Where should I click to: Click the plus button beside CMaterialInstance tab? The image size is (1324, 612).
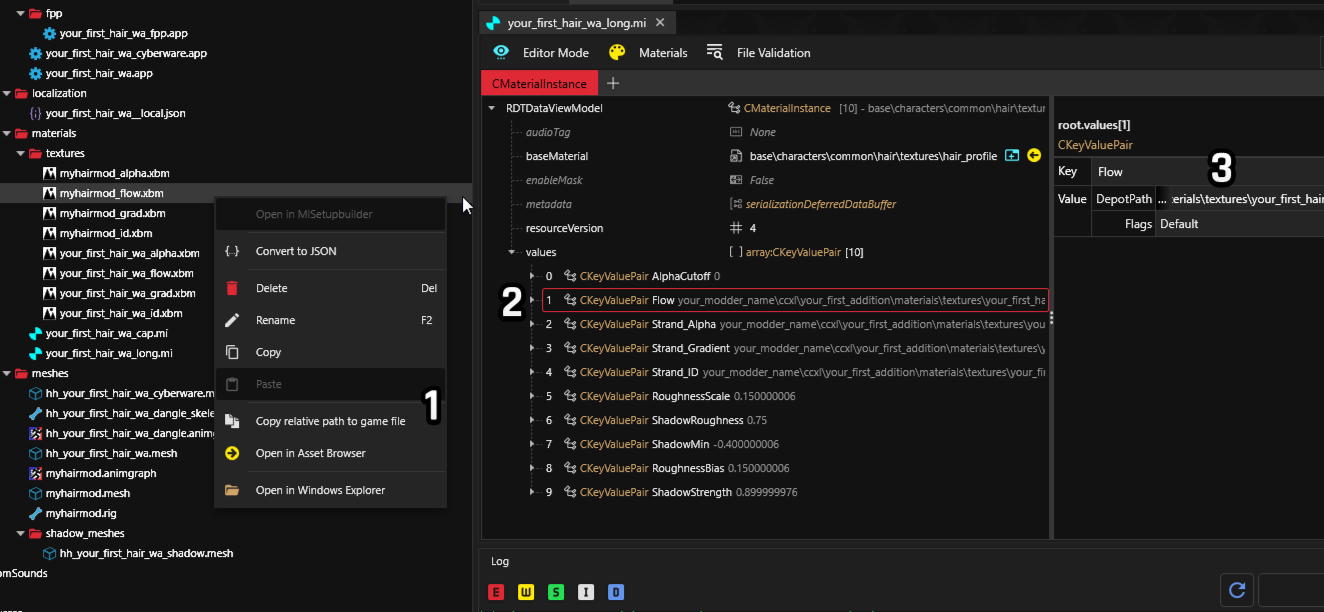pos(613,84)
